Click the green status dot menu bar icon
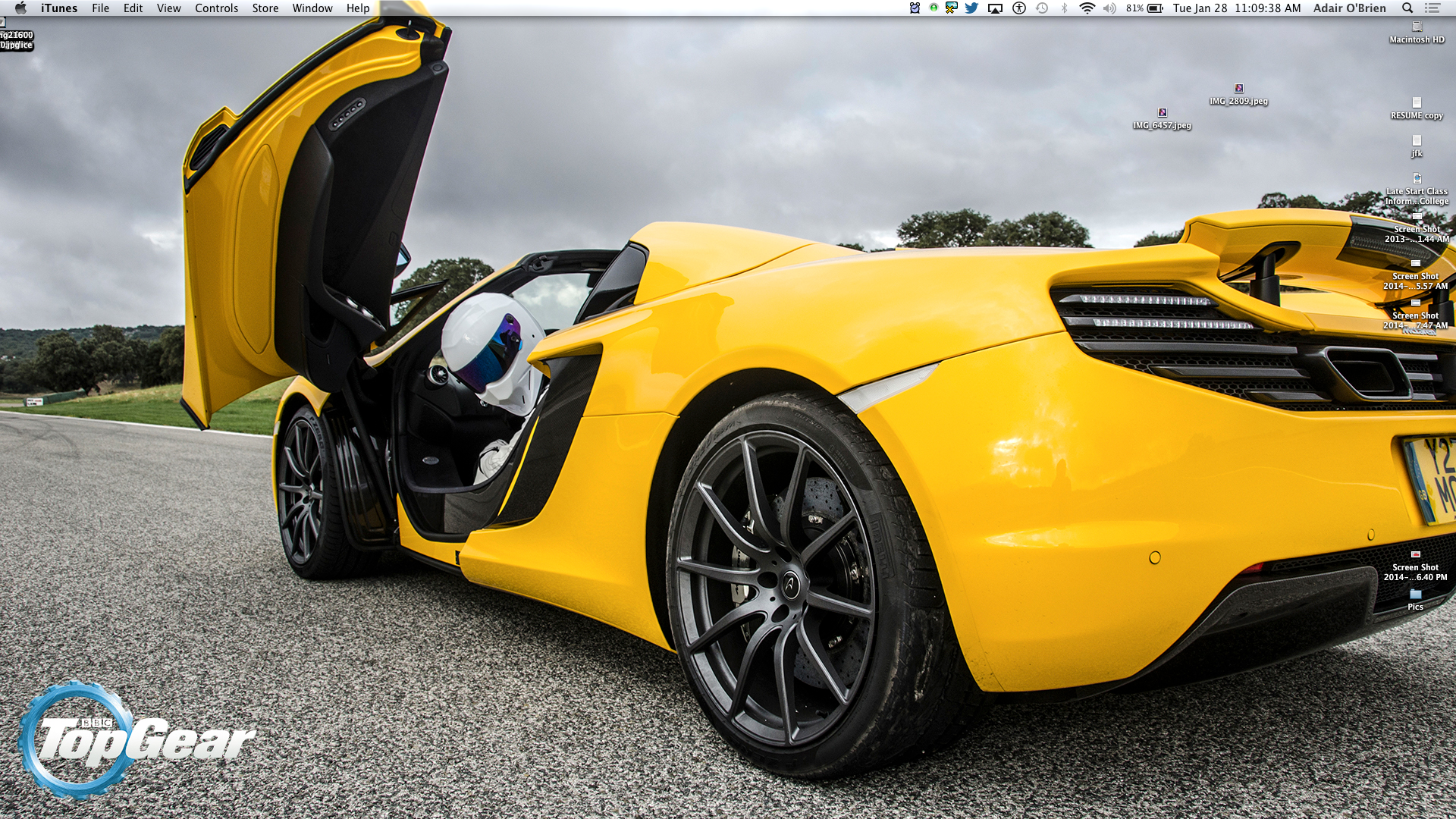Viewport: 1456px width, 819px height. click(x=934, y=8)
